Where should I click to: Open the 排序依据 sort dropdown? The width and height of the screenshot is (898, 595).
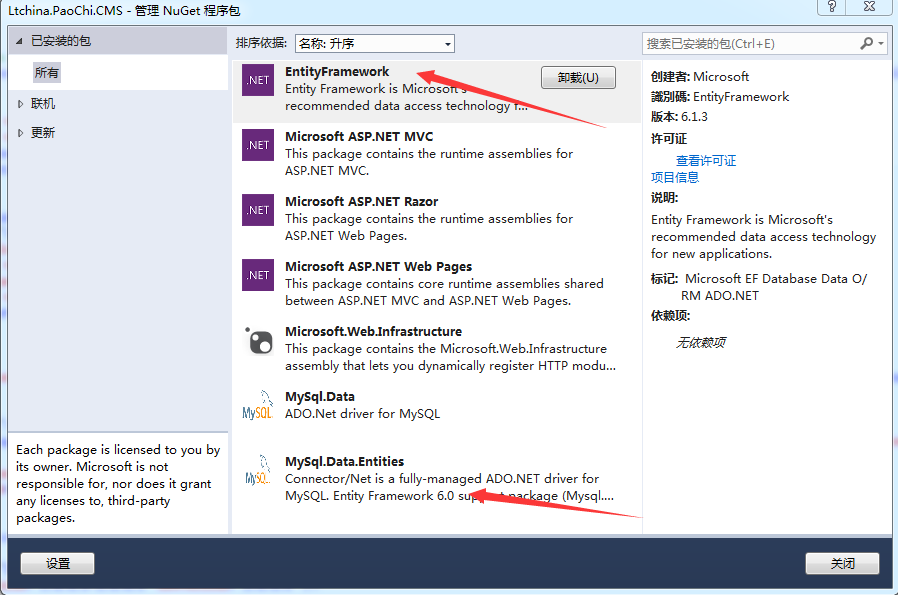[x=375, y=44]
